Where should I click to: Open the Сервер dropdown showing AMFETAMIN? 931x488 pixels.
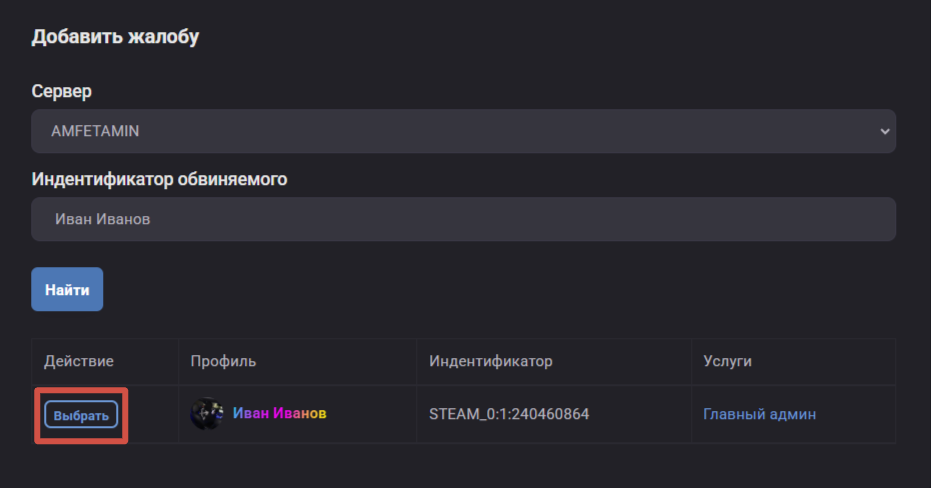pos(463,131)
